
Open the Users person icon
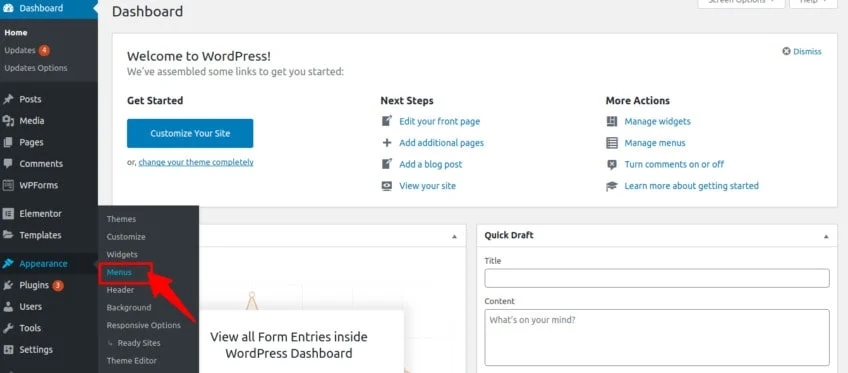(8, 307)
